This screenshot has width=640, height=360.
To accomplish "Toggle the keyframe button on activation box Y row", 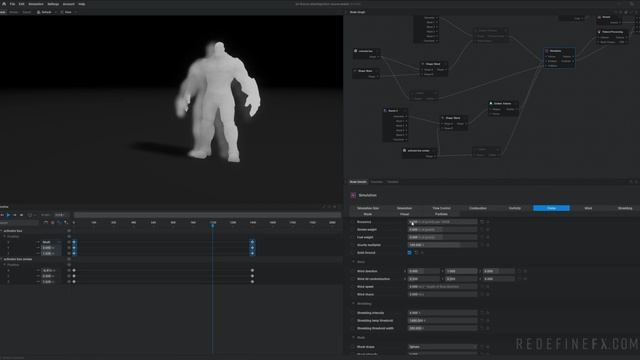I will 69,248.
